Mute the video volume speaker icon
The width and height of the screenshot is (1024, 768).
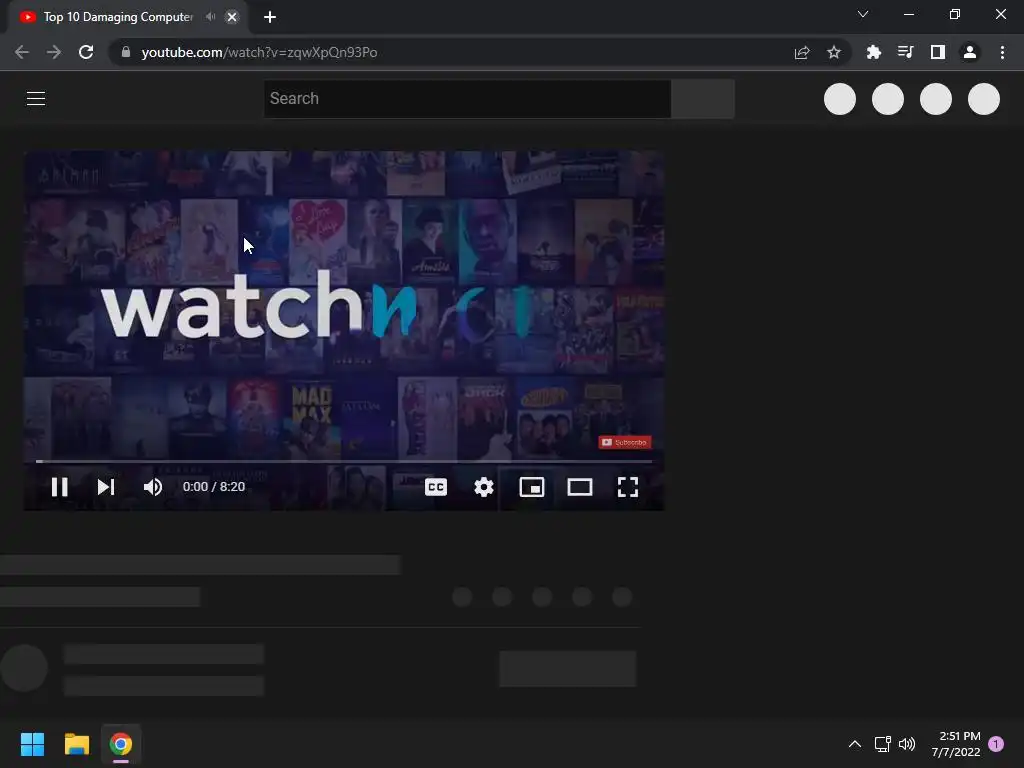153,487
